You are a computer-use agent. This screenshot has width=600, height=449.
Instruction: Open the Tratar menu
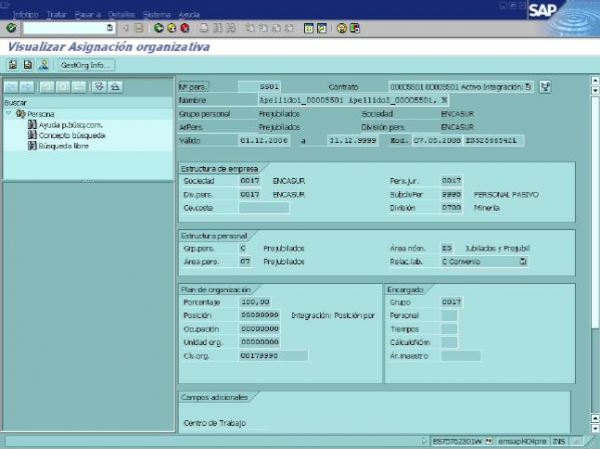(x=56, y=15)
